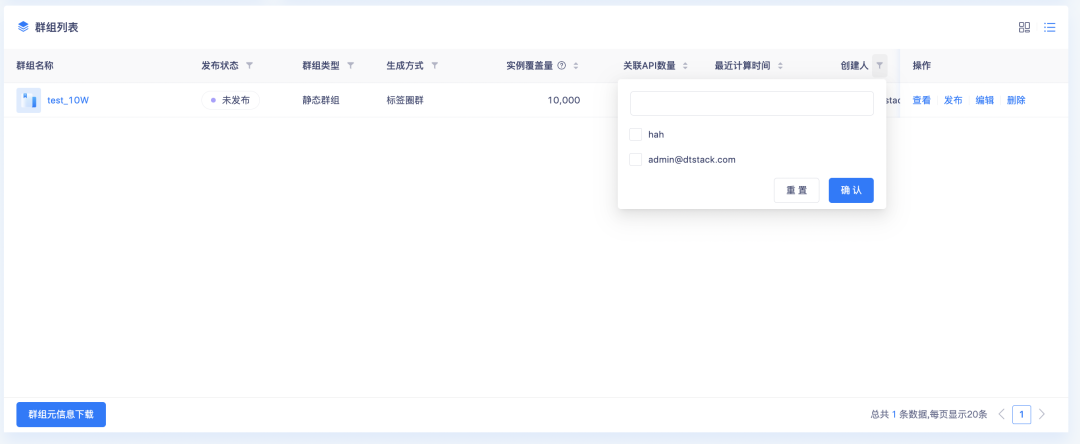This screenshot has height=444, width=1080.
Task: Click the 未发布 status tag
Action: tap(230, 101)
